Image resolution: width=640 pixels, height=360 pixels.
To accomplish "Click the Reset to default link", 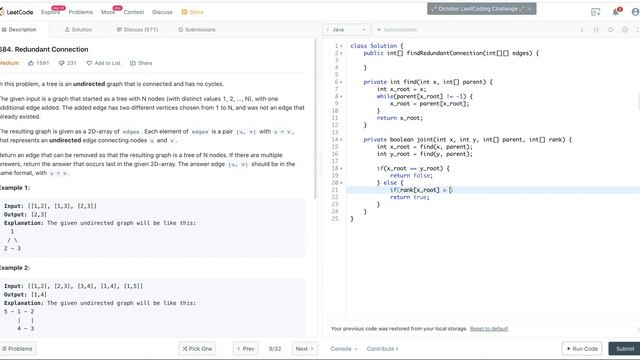I will pyautogui.click(x=489, y=329).
